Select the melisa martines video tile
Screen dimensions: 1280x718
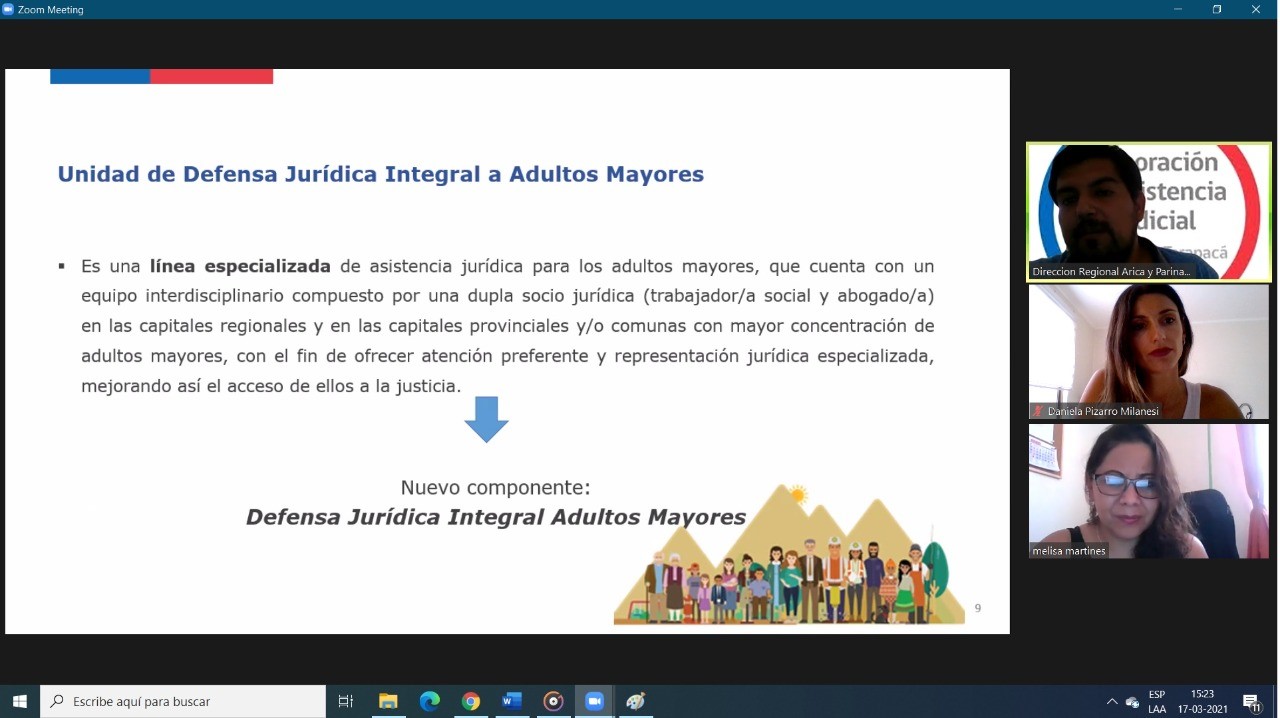pos(1148,490)
